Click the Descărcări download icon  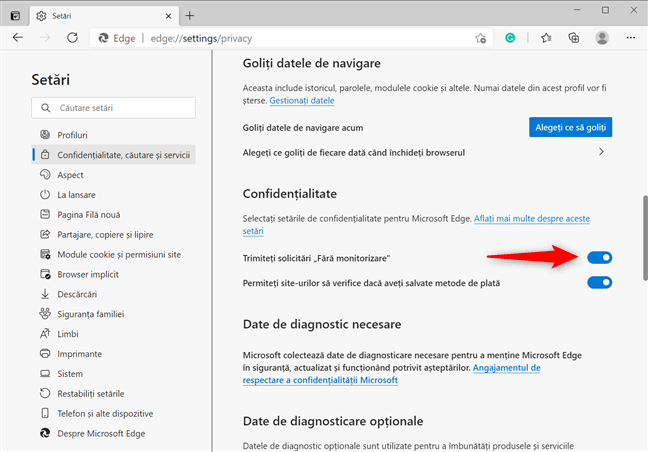(x=45, y=294)
